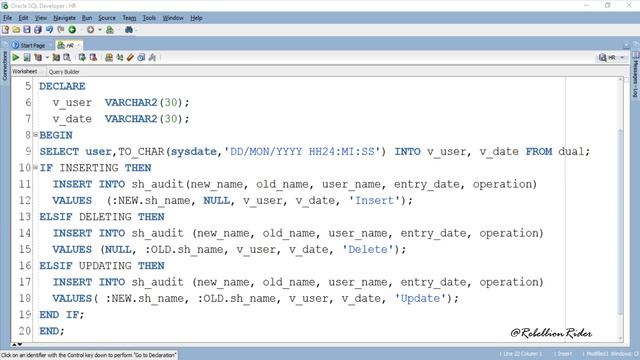Click the binoculars Find DB Object icon
640x360 pixels.
point(129,30)
